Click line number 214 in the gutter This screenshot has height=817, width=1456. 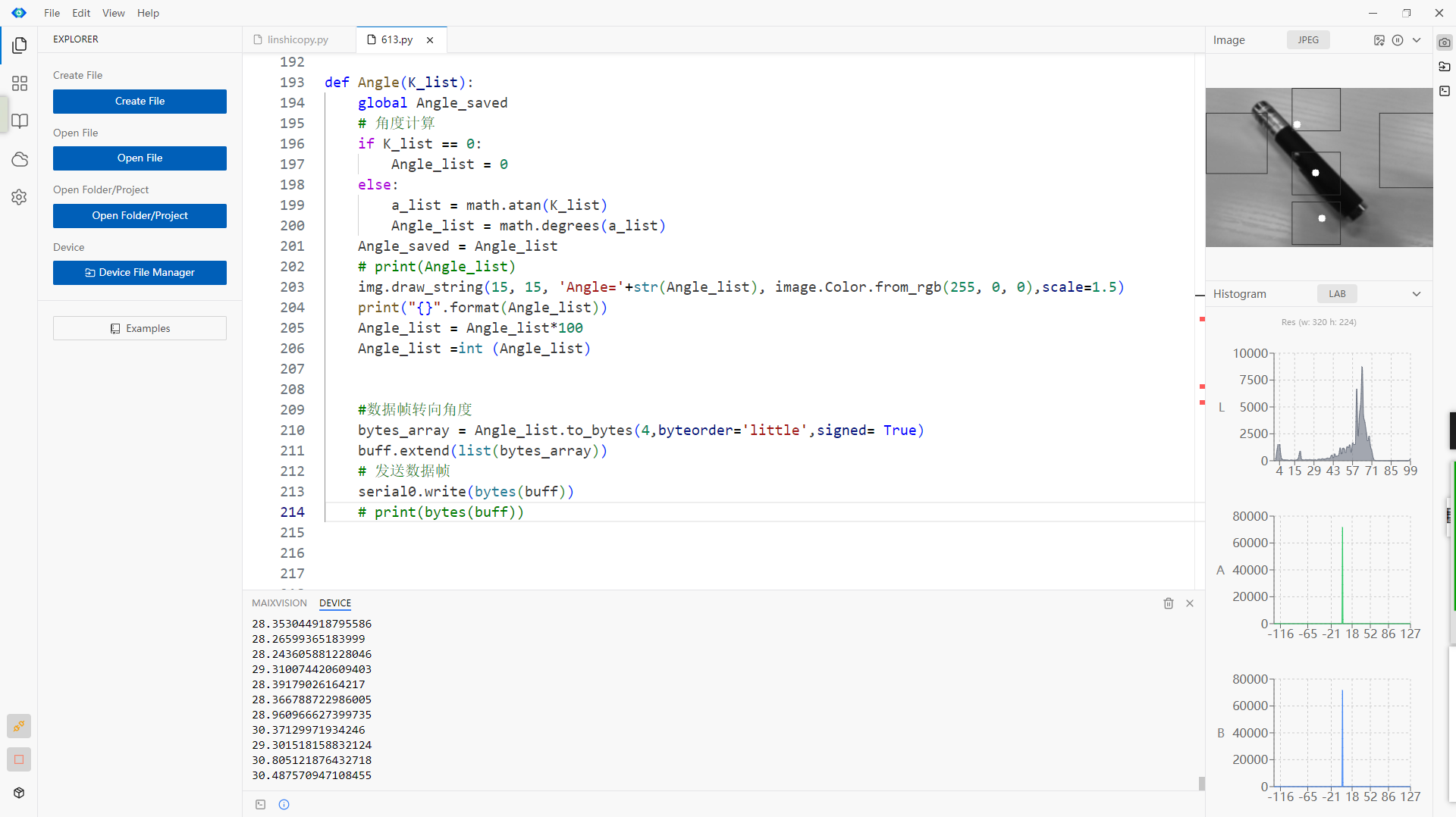point(292,512)
